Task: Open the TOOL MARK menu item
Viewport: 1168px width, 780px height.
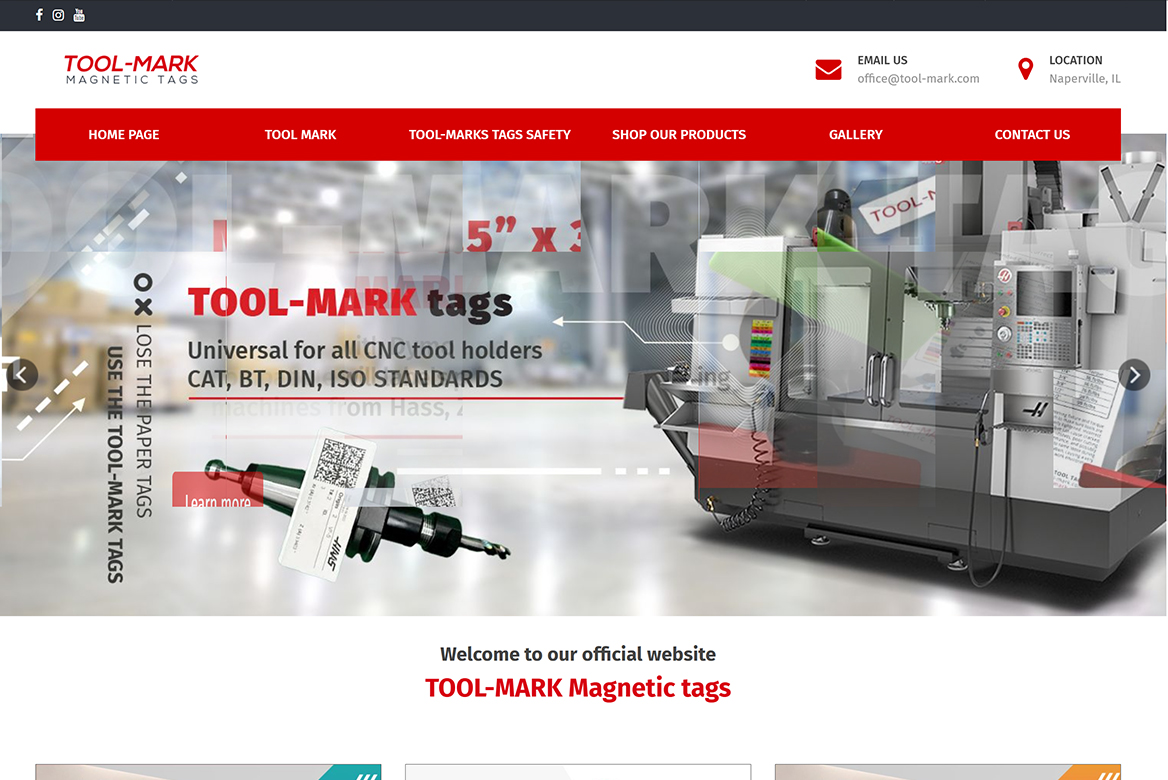Action: point(300,135)
